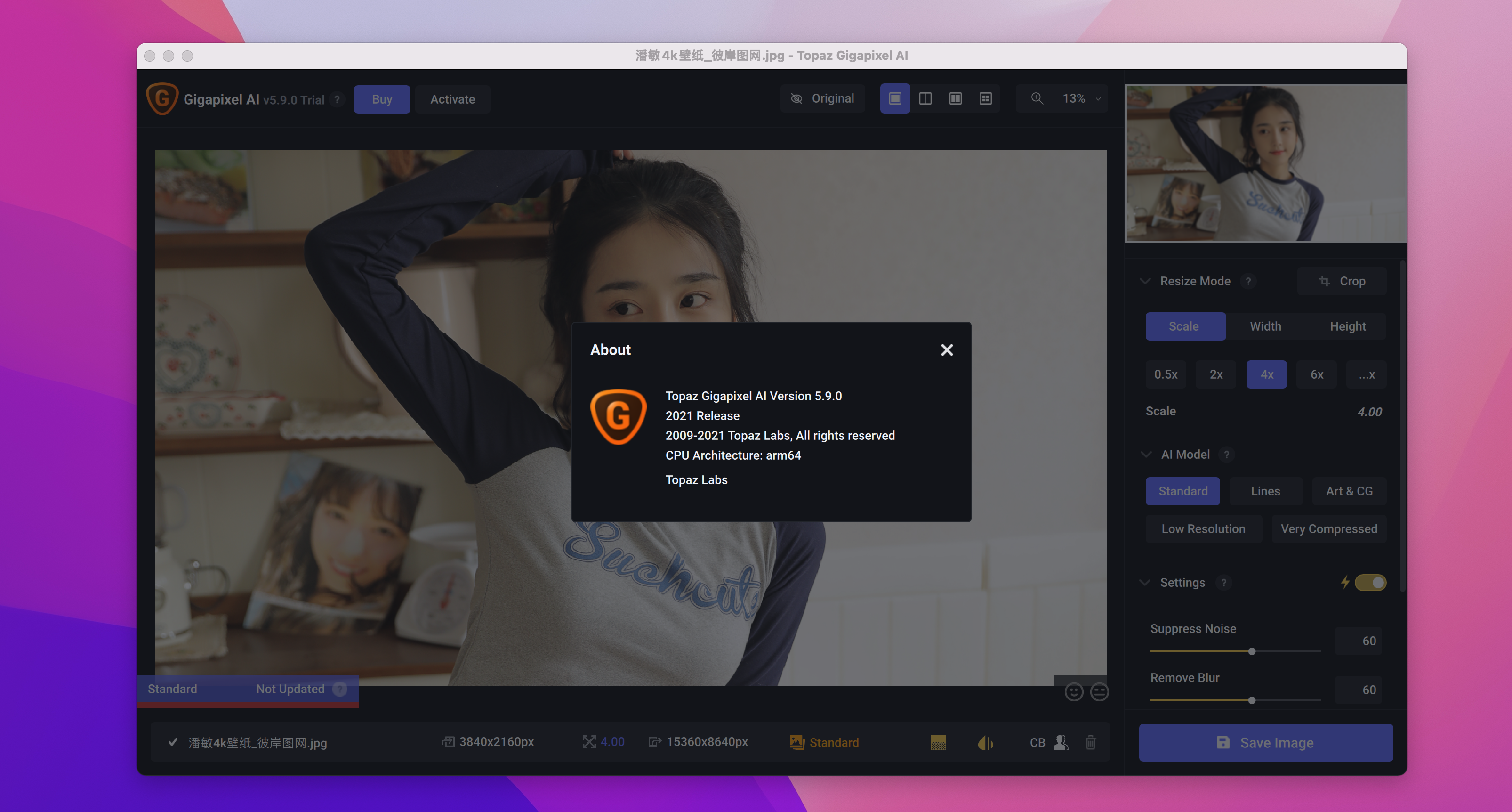Click the Save Image button

click(x=1265, y=743)
